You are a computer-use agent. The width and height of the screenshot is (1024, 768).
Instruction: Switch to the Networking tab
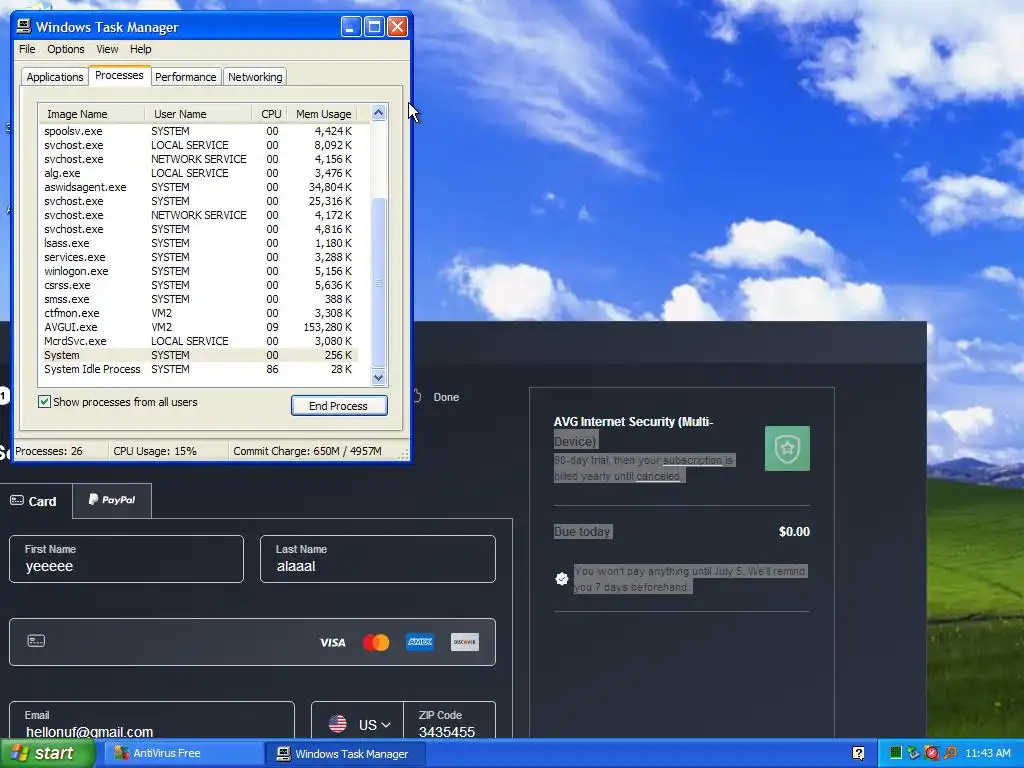[255, 77]
